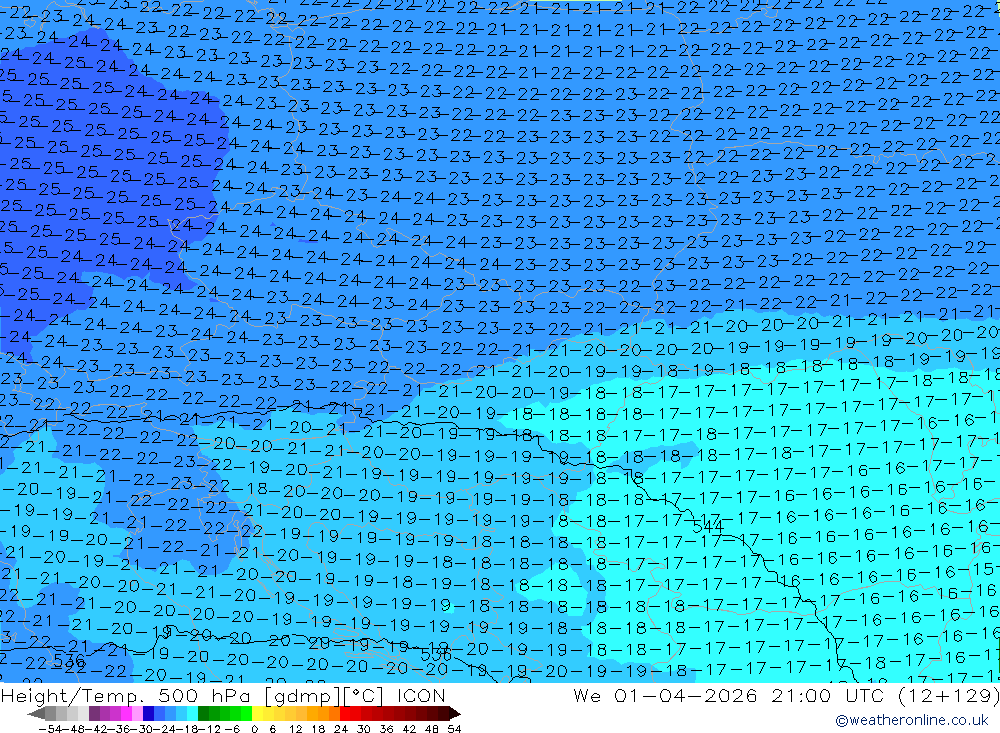
Task: Select the yellow swatch above legend value 0
Action: [258, 714]
